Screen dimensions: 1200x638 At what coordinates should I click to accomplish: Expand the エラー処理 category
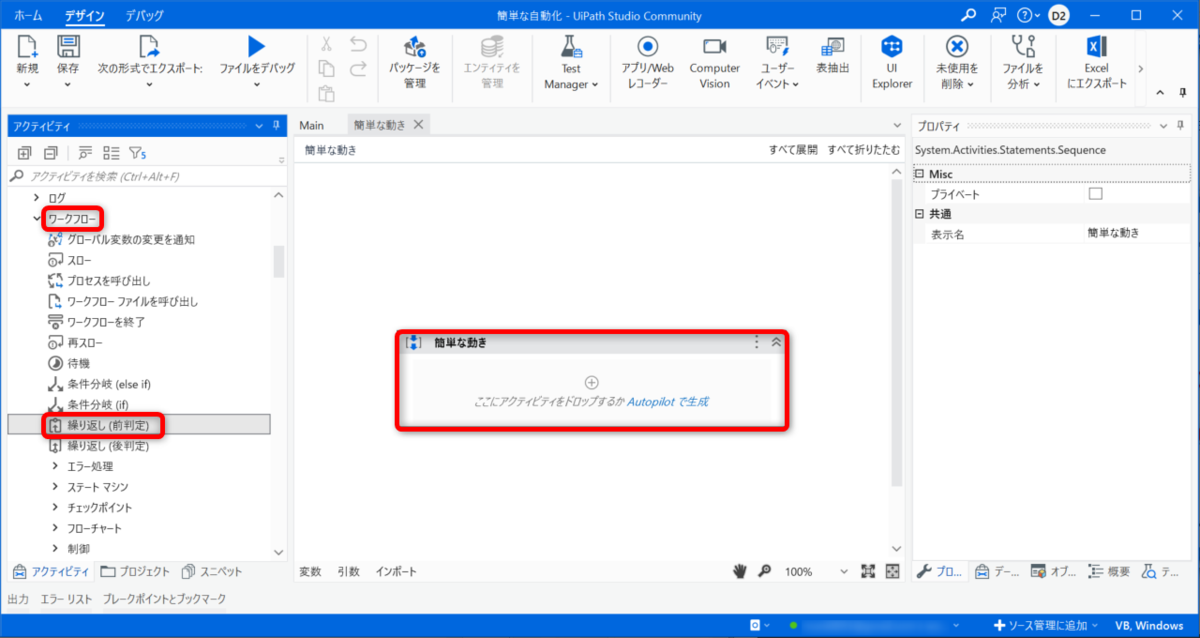[55, 466]
